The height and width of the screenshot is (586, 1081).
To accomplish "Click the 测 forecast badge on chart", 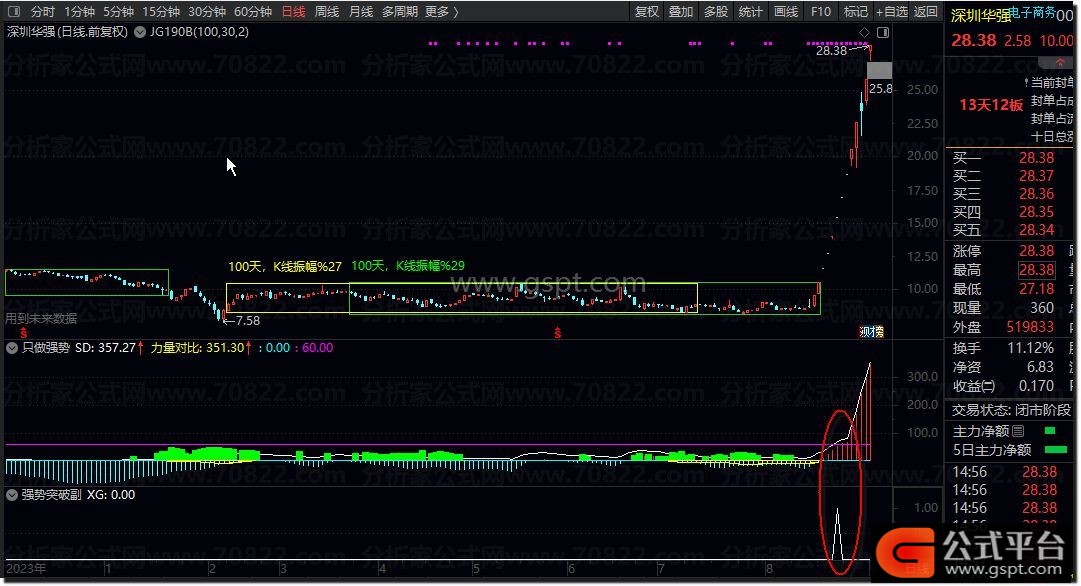I will point(865,332).
